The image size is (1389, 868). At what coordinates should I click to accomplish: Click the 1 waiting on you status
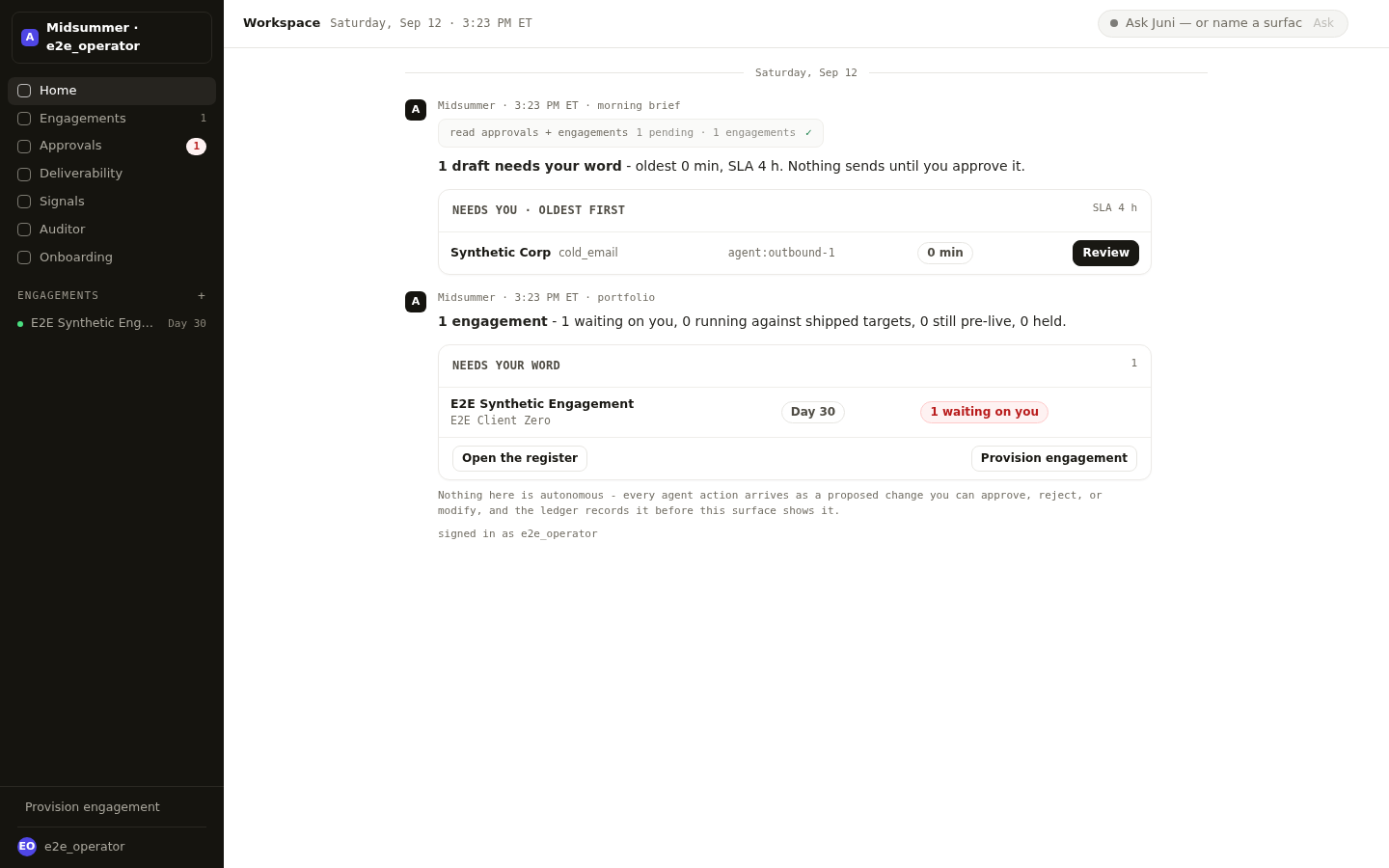[984, 412]
